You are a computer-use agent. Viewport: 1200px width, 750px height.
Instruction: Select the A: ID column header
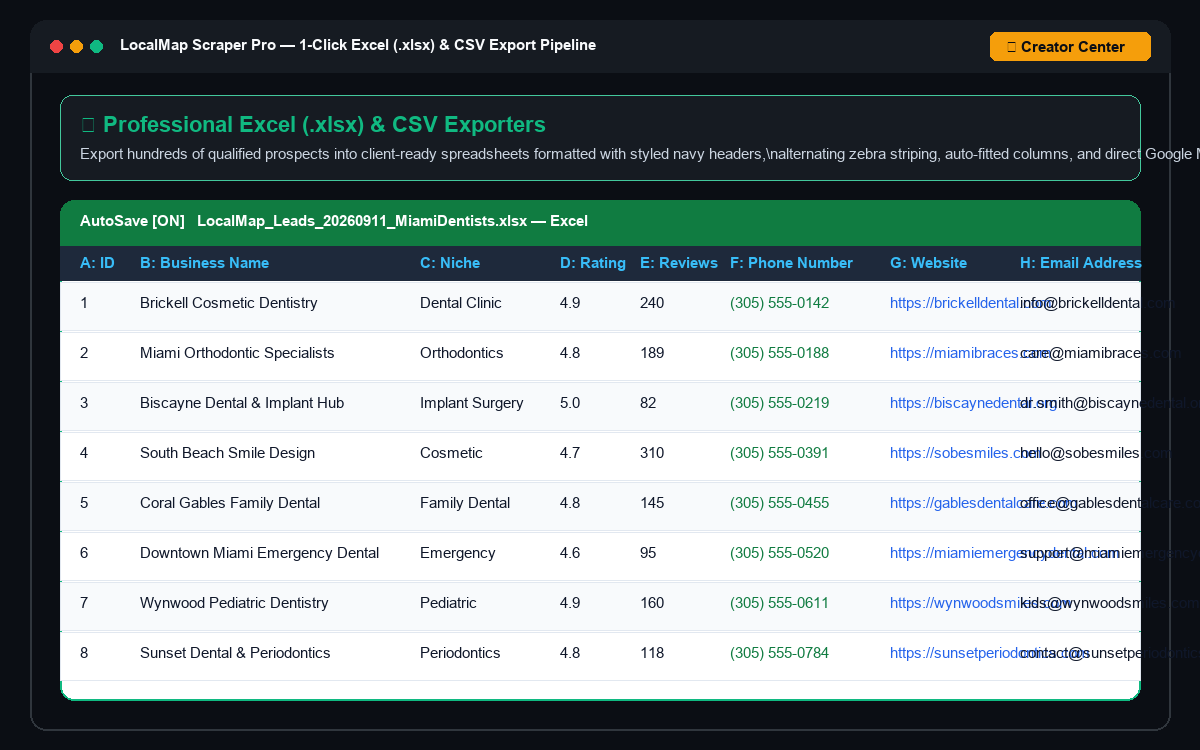point(97,263)
